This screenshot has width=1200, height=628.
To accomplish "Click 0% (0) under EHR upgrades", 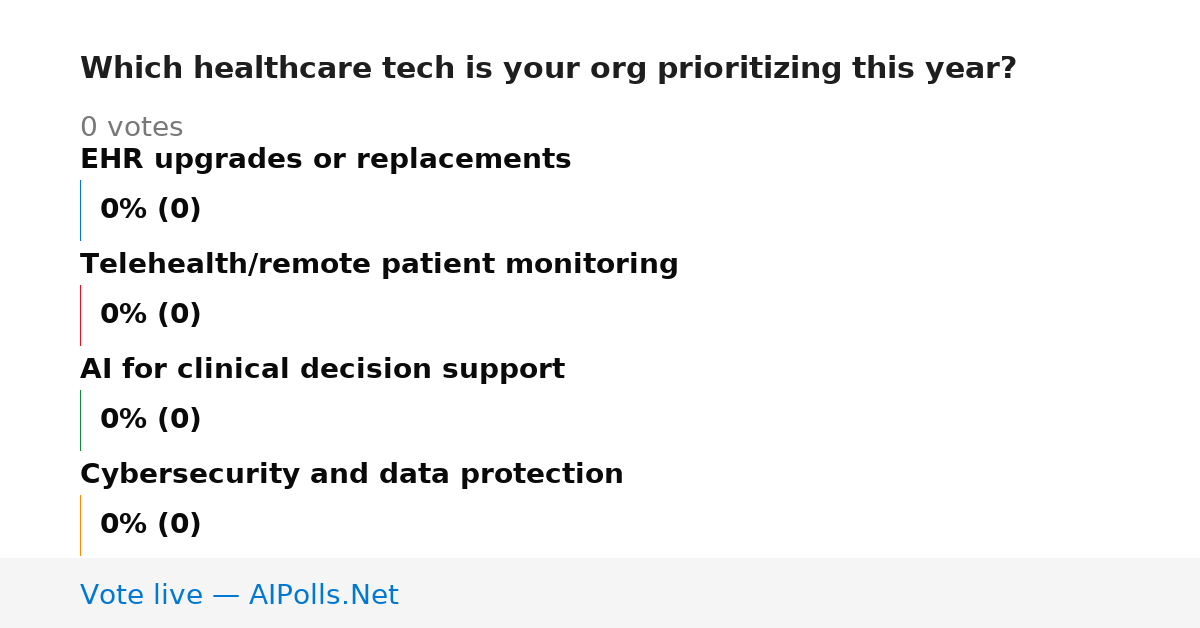I will 150,210.
